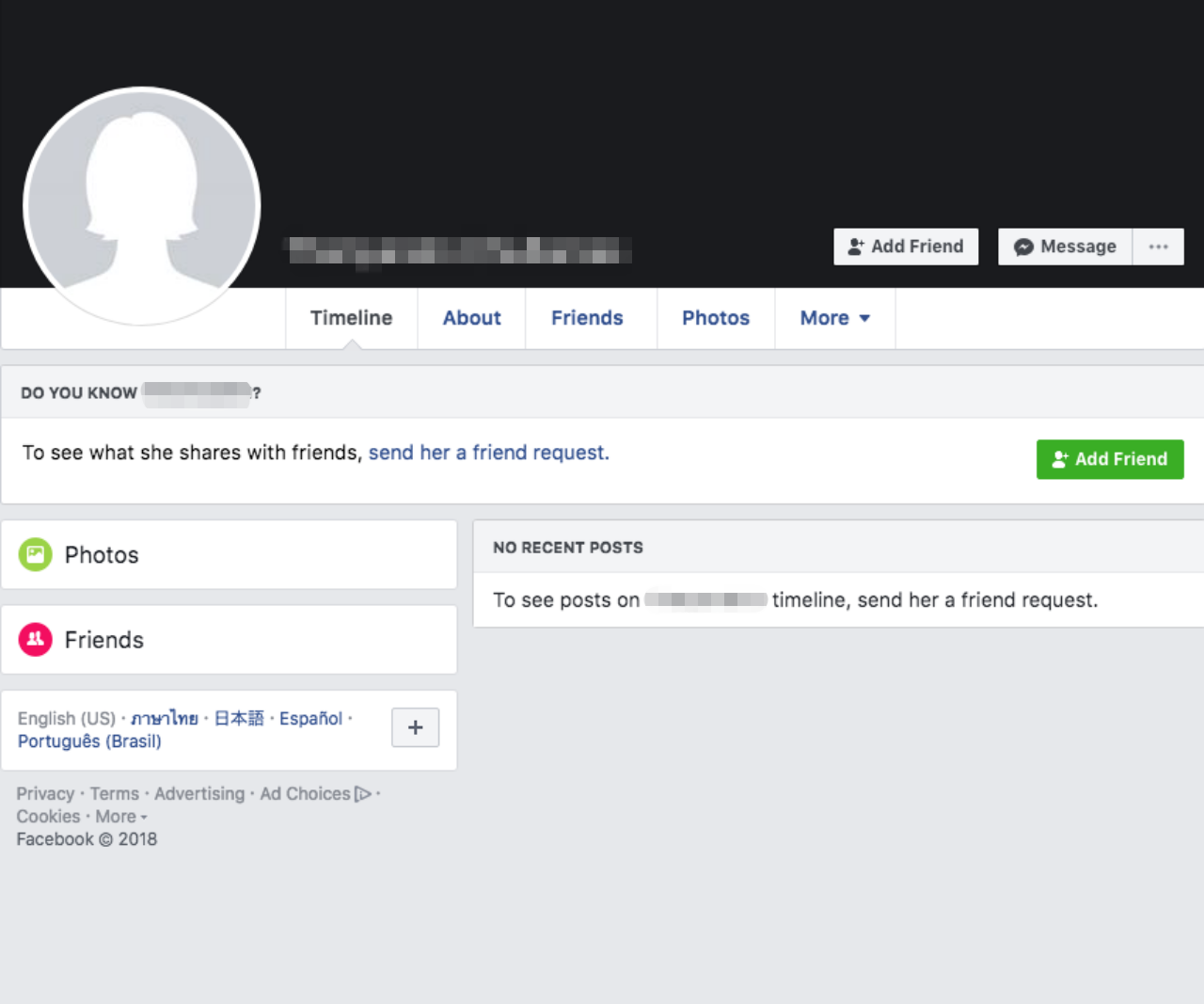Open the About tab
This screenshot has height=1004, width=1204.
coord(471,318)
